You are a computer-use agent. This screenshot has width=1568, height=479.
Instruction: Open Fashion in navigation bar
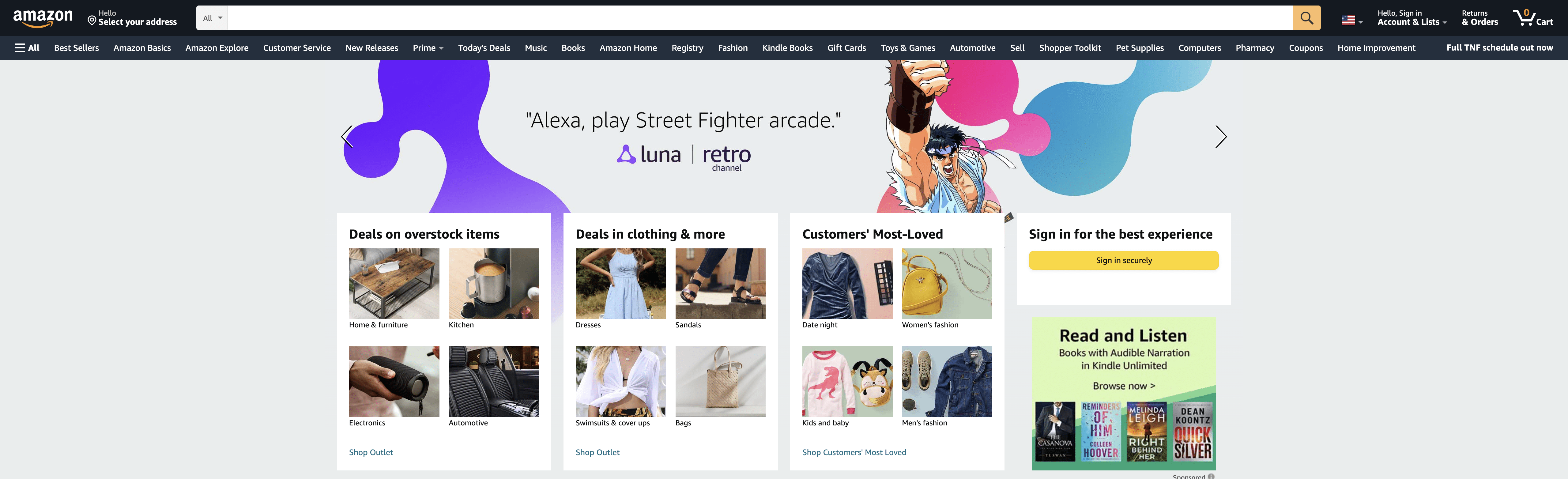[732, 48]
